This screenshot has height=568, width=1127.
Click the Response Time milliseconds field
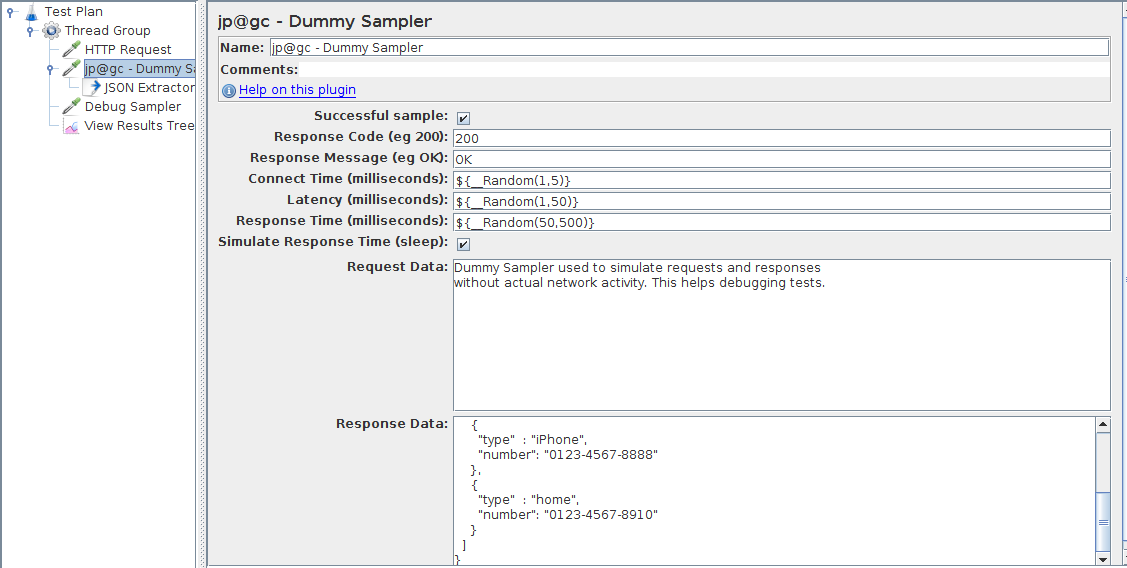click(781, 222)
